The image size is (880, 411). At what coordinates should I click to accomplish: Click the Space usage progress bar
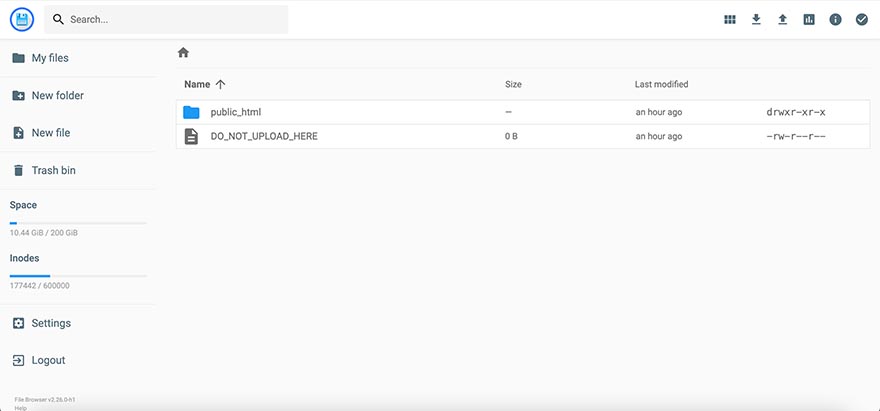point(78,223)
